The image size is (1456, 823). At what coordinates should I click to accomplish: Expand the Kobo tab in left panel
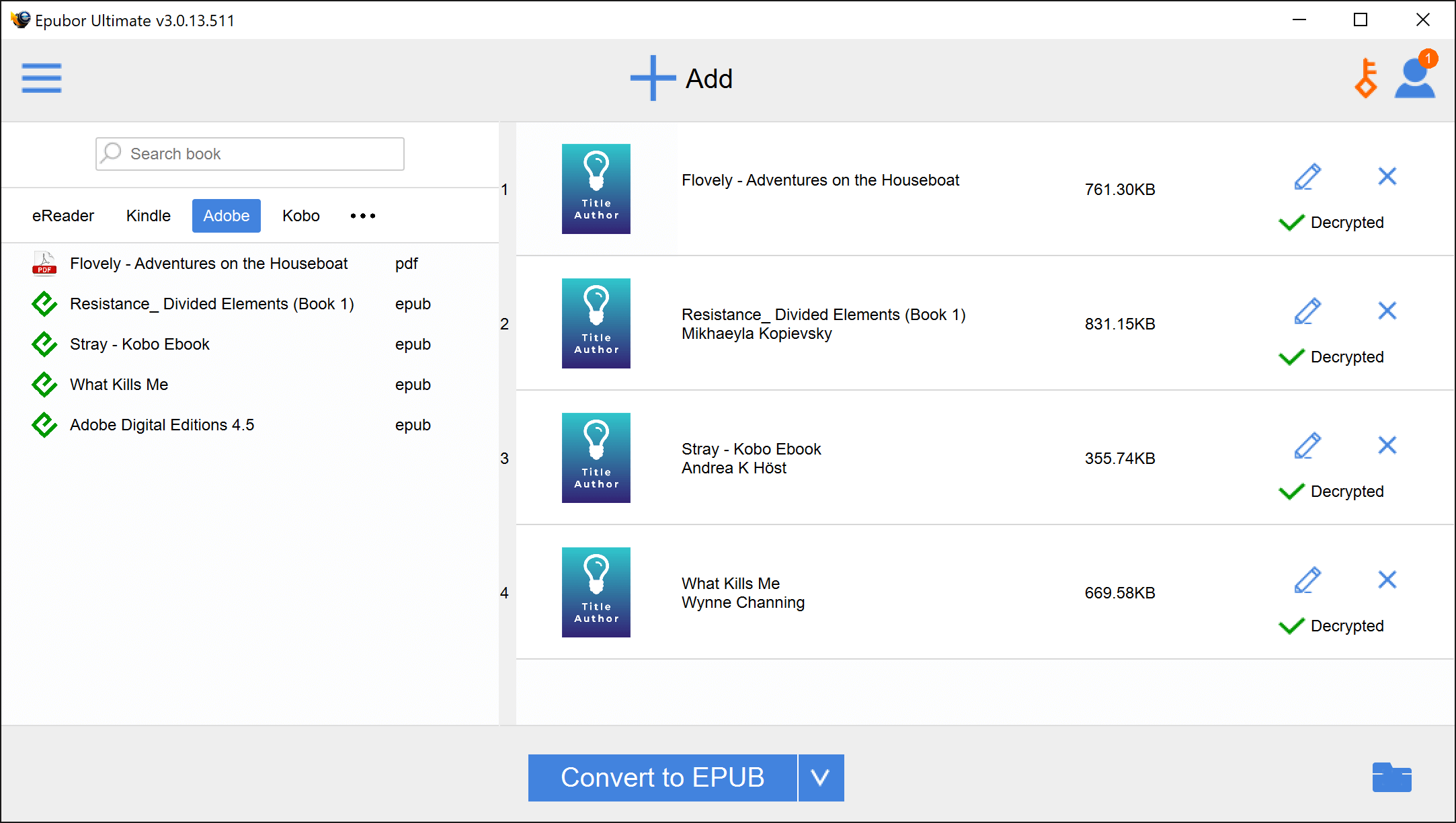click(301, 215)
